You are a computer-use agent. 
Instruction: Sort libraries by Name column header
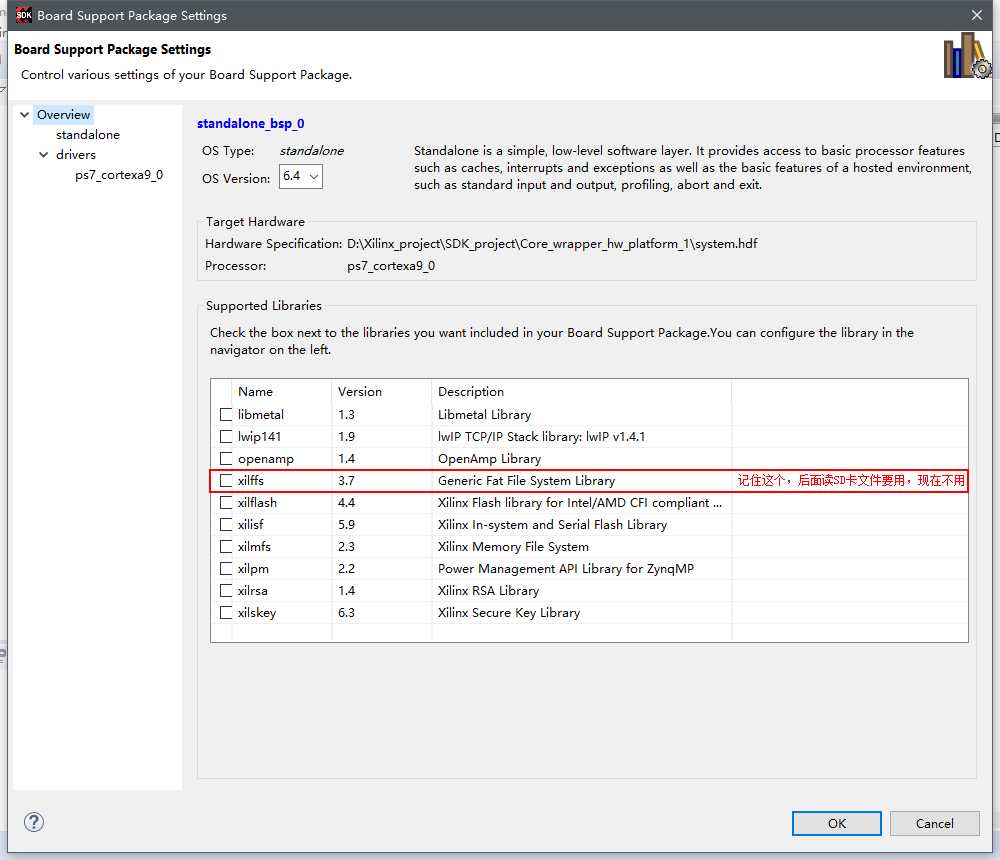click(x=281, y=392)
